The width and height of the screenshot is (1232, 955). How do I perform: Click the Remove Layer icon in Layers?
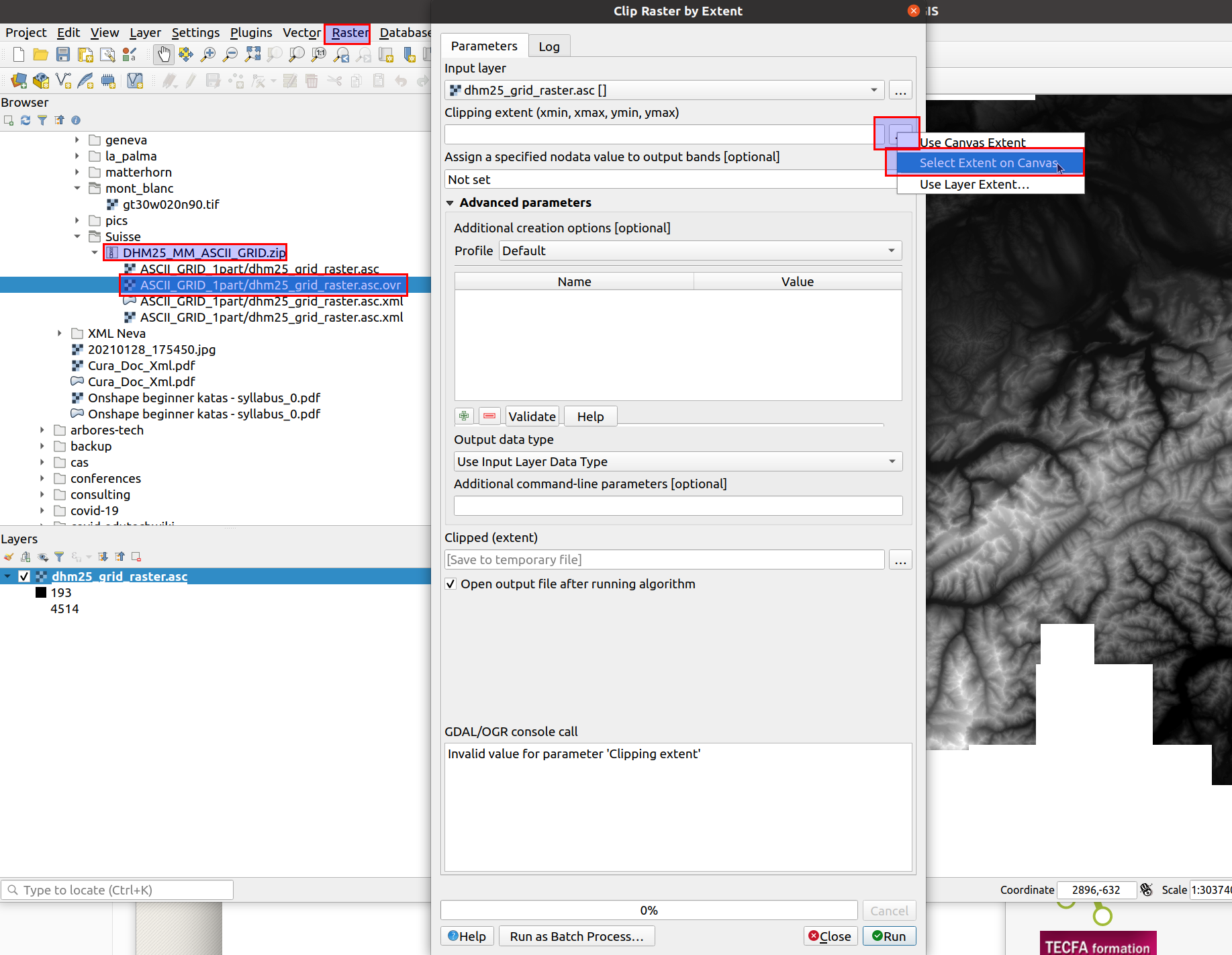click(136, 557)
